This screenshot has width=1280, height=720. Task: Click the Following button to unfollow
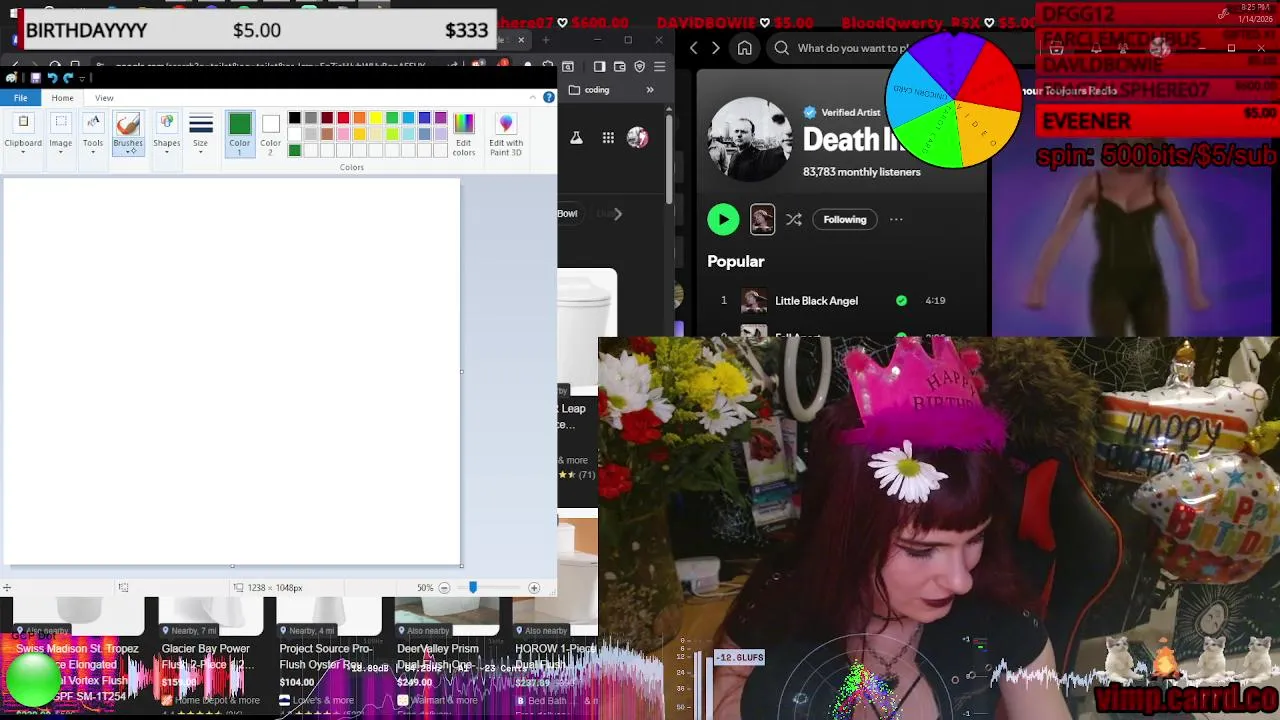click(845, 220)
